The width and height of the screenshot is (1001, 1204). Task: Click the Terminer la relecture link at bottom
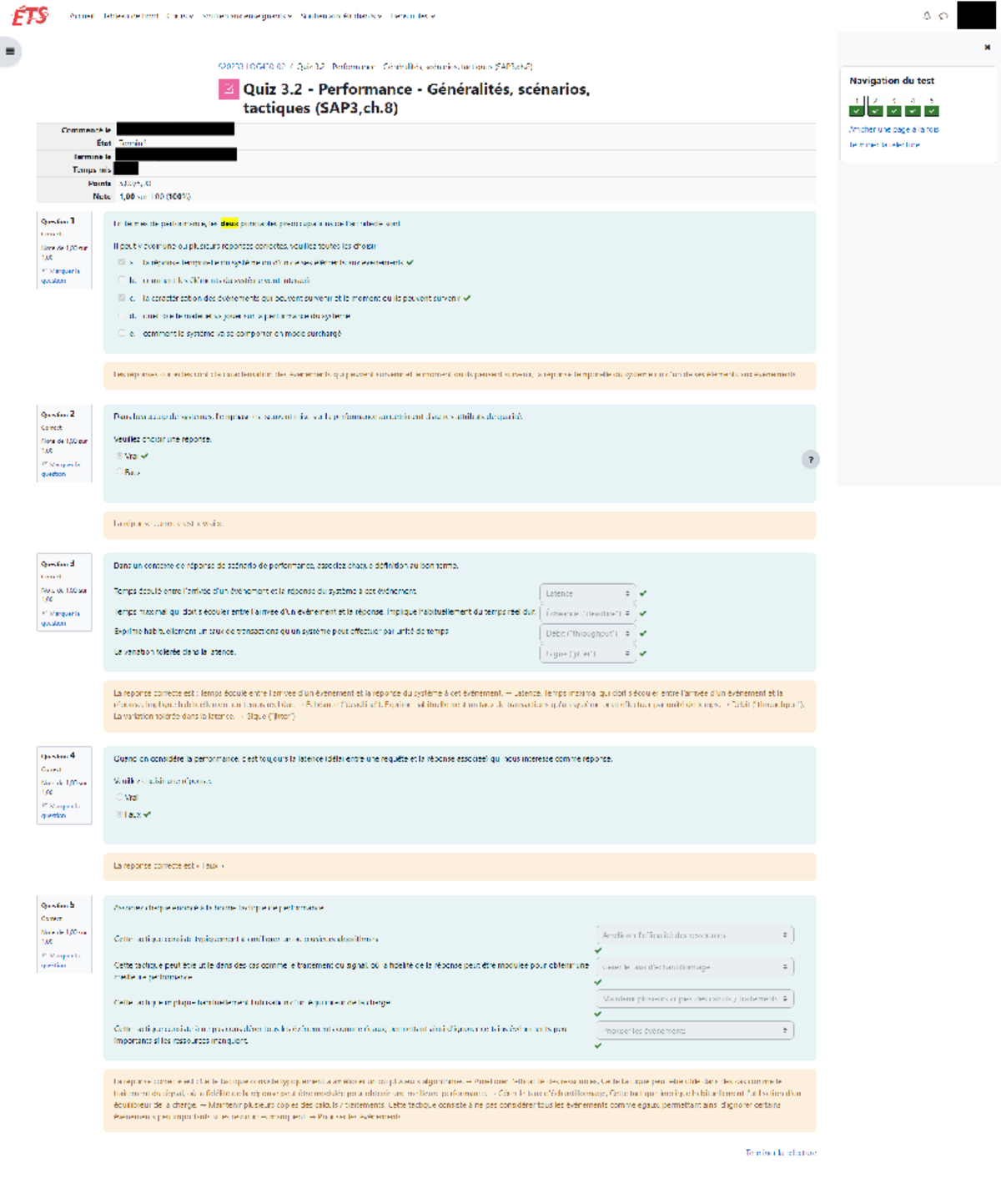[x=781, y=1151]
